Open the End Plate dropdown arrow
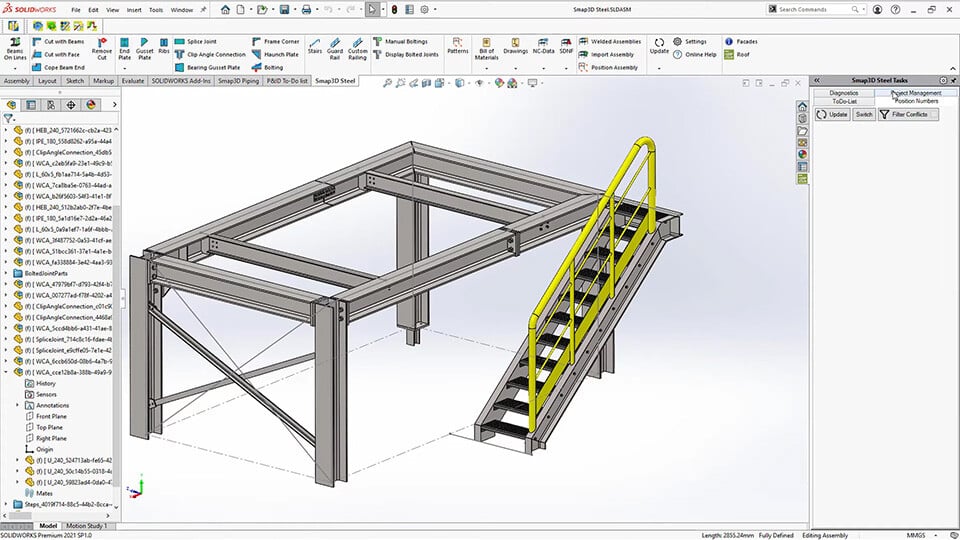960x540 pixels. pos(124,68)
